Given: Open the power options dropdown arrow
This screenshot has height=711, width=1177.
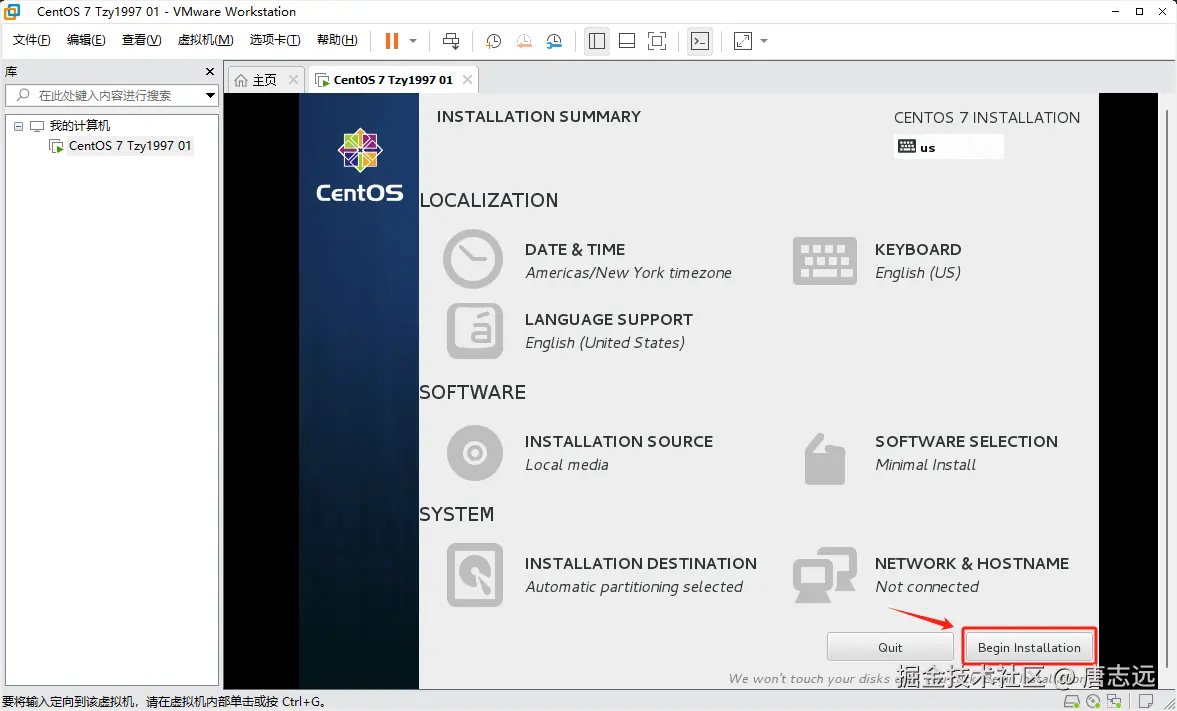Looking at the screenshot, I should coord(413,41).
